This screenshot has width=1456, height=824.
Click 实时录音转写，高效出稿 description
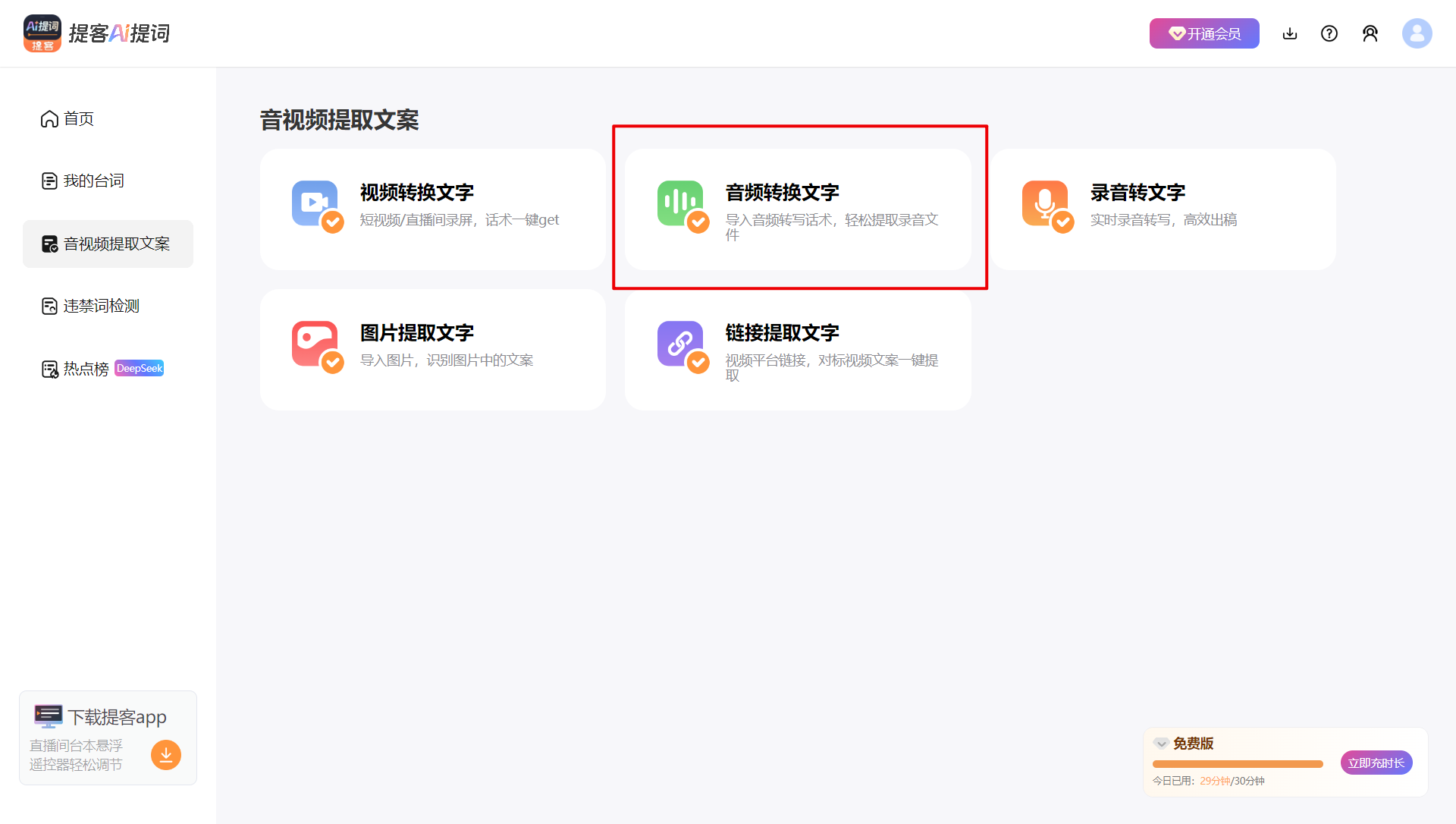coord(1163,220)
